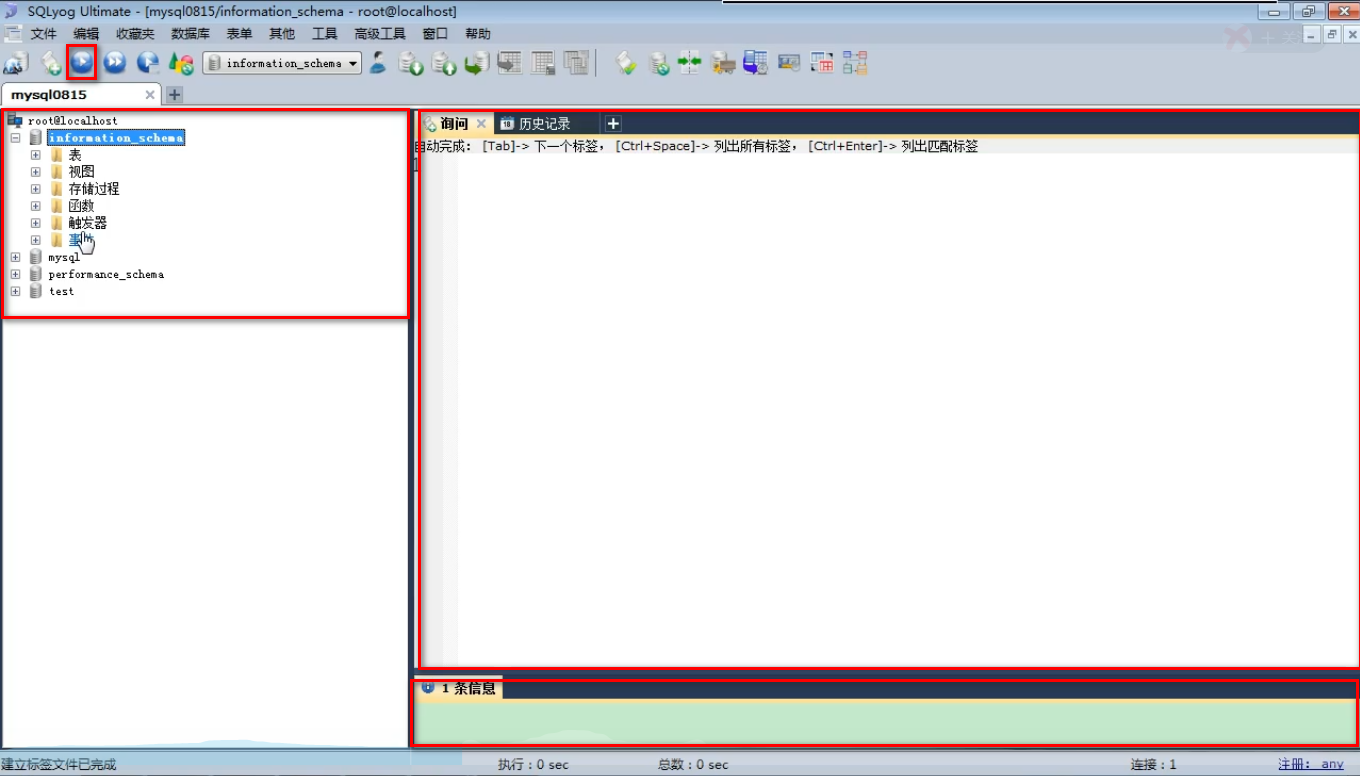Click the paper with green check icon
The image size is (1360, 776).
626,63
